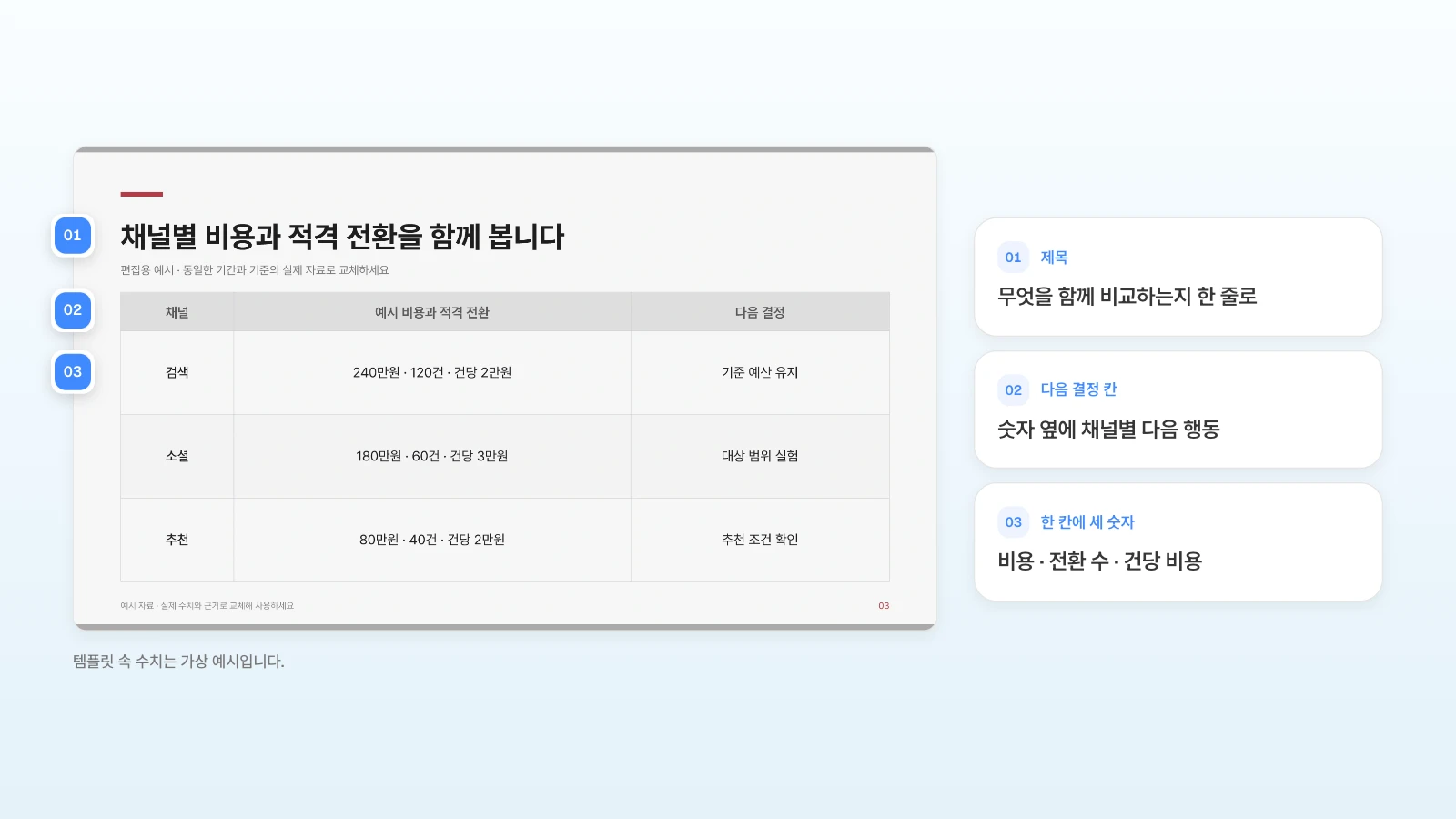This screenshot has height=819, width=1456.
Task: Click the blue 01 badge beside the slide title
Action: (73, 236)
